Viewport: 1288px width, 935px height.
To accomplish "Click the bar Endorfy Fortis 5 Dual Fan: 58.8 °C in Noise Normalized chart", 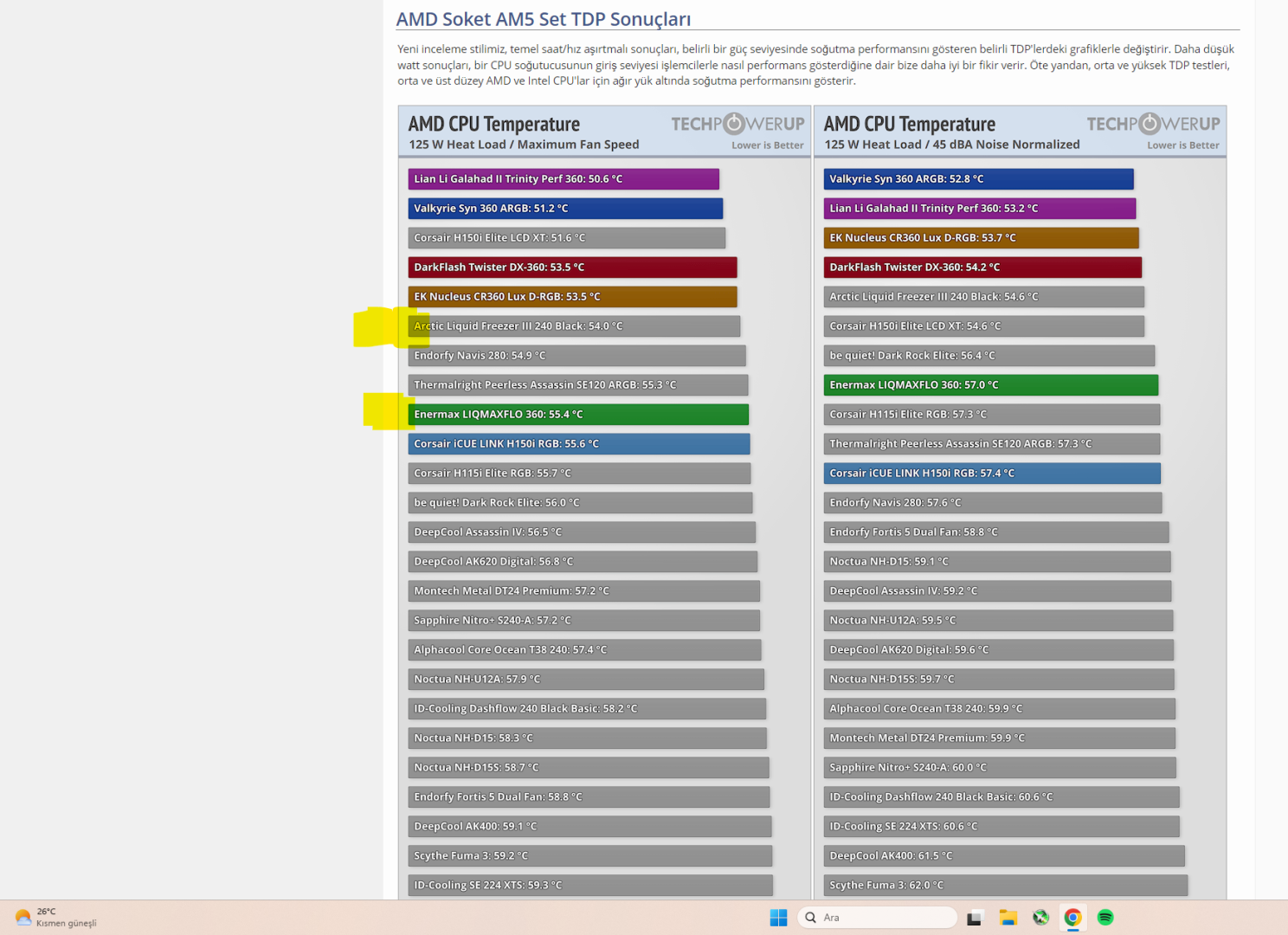I will tap(996, 532).
